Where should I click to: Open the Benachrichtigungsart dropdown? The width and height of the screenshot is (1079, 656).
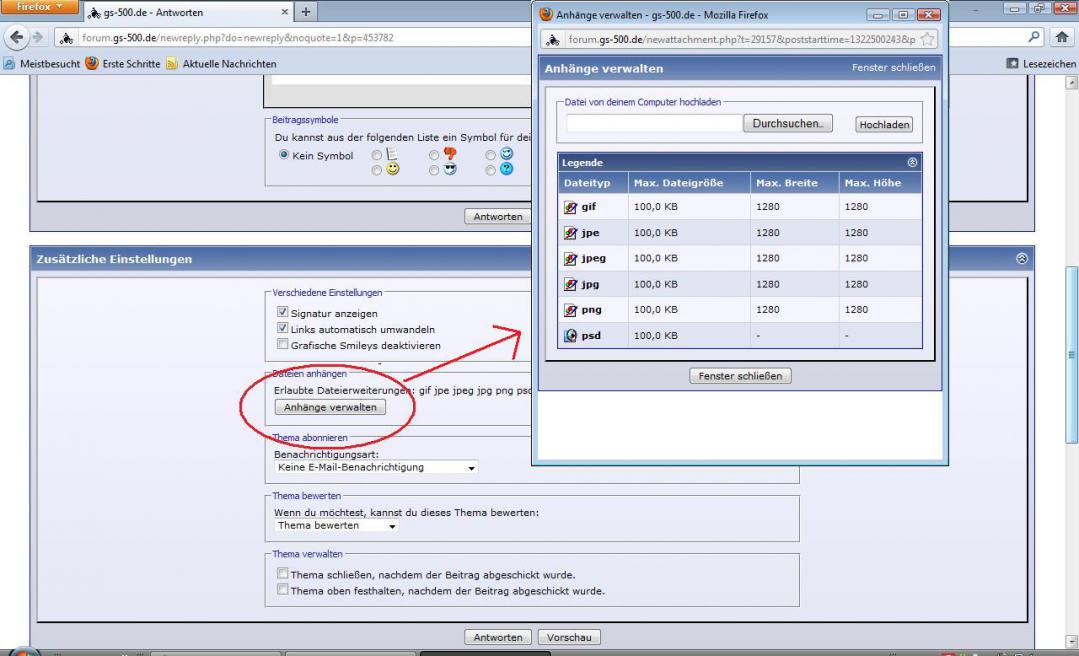click(376, 467)
